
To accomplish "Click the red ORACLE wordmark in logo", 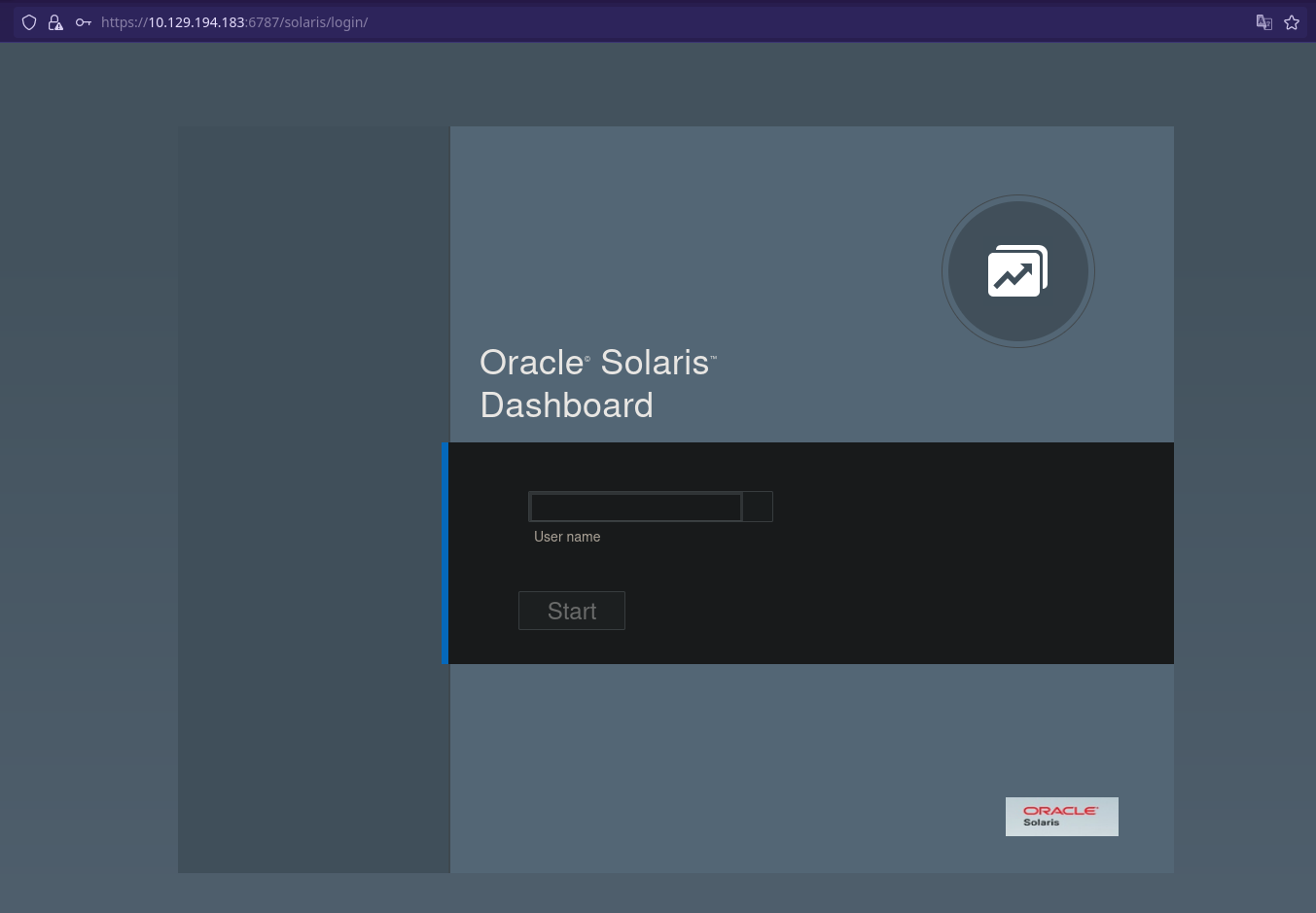I will 1060,810.
